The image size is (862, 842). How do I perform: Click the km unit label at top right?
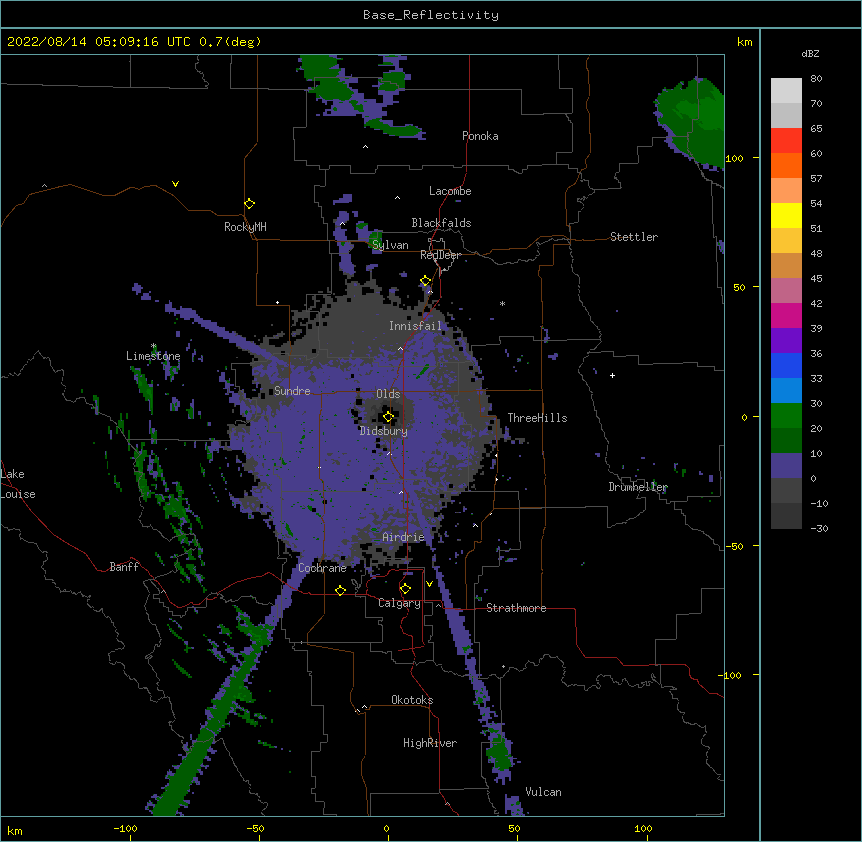(x=744, y=42)
